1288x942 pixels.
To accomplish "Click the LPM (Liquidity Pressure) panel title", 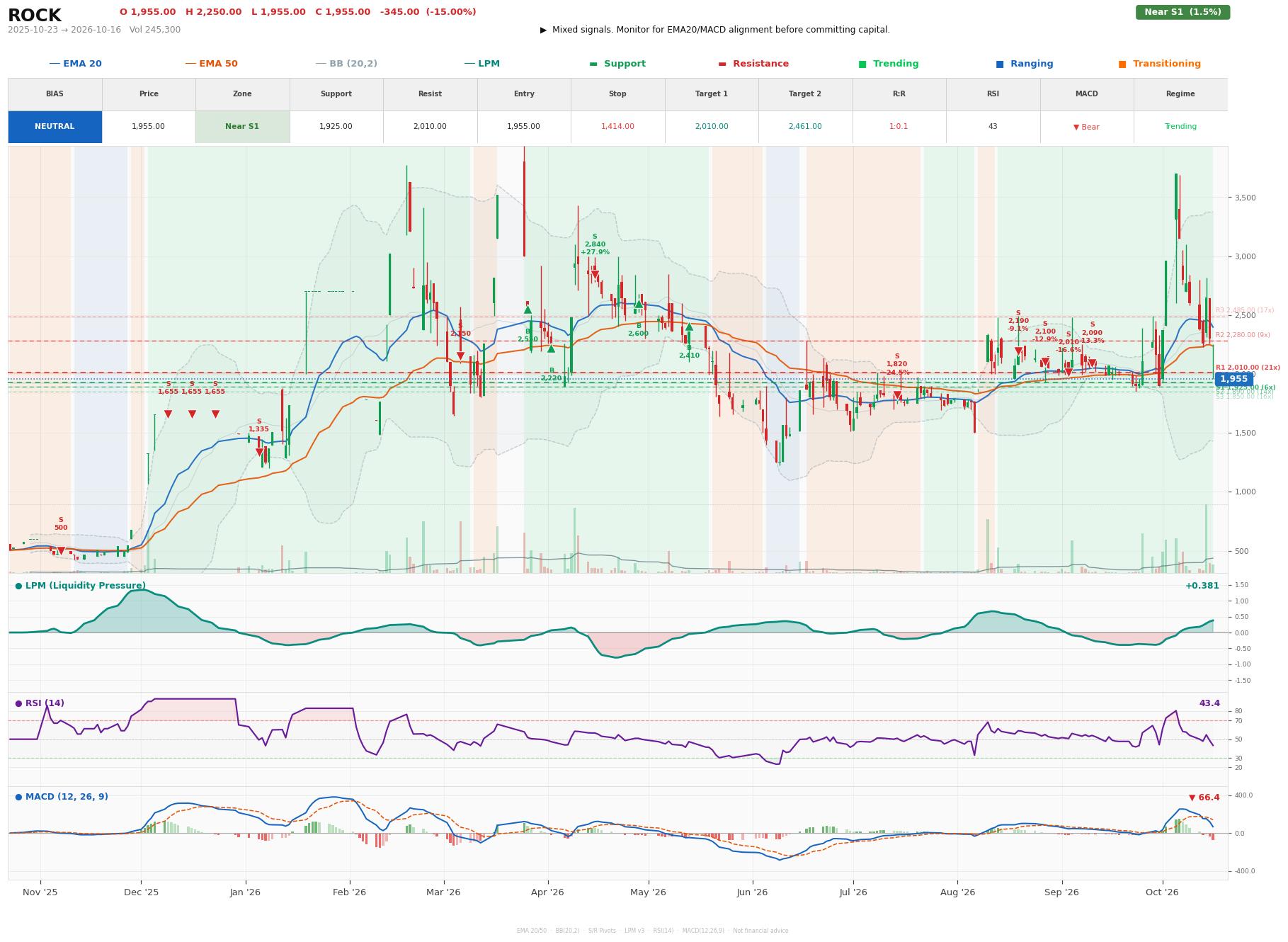I will pos(80,586).
